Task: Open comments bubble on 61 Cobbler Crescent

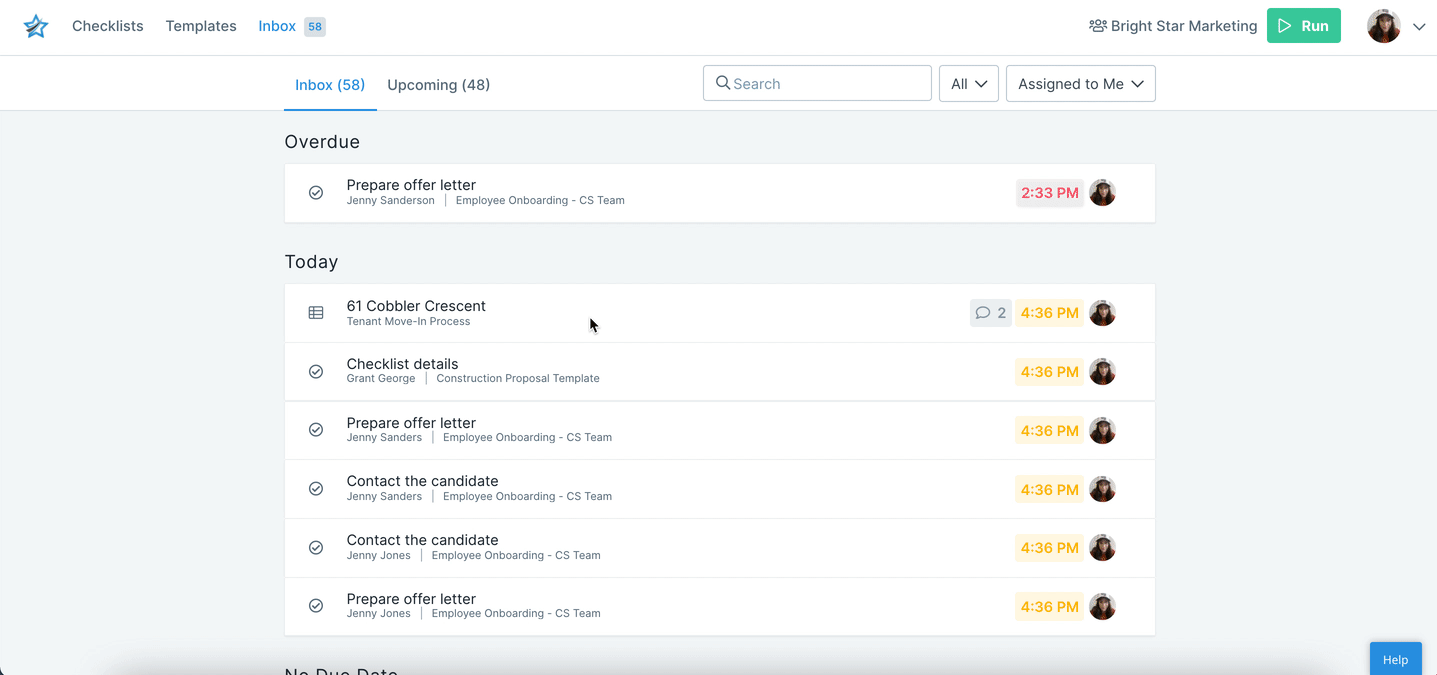Action: click(991, 313)
